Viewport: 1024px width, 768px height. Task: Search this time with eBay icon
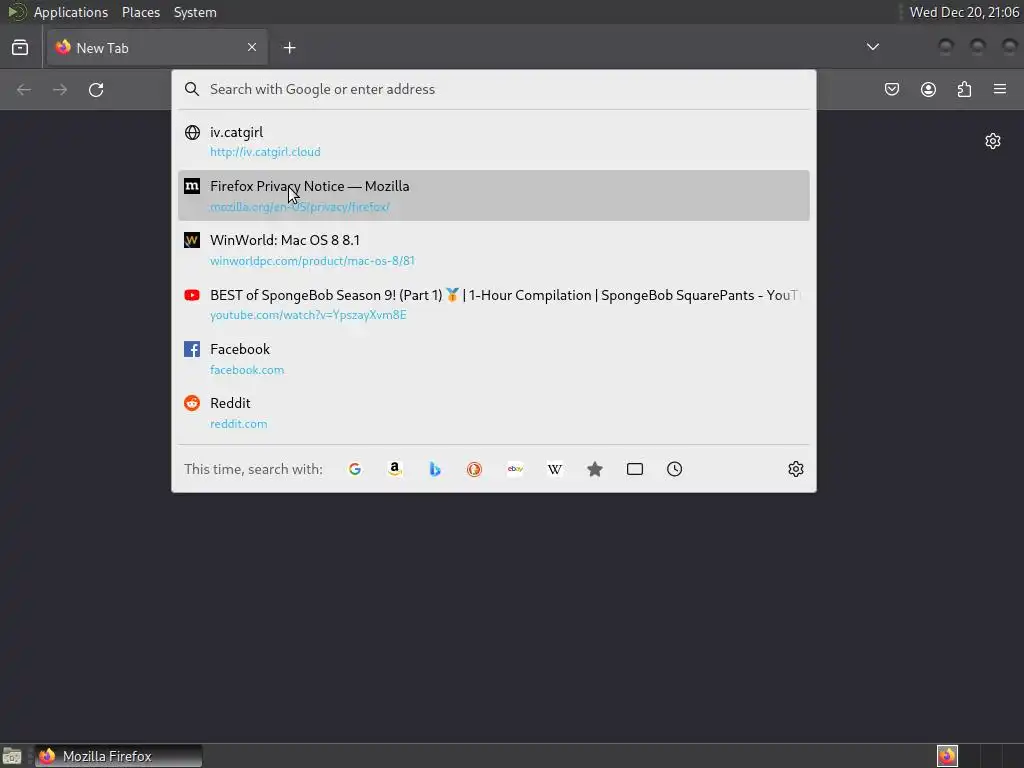(515, 469)
